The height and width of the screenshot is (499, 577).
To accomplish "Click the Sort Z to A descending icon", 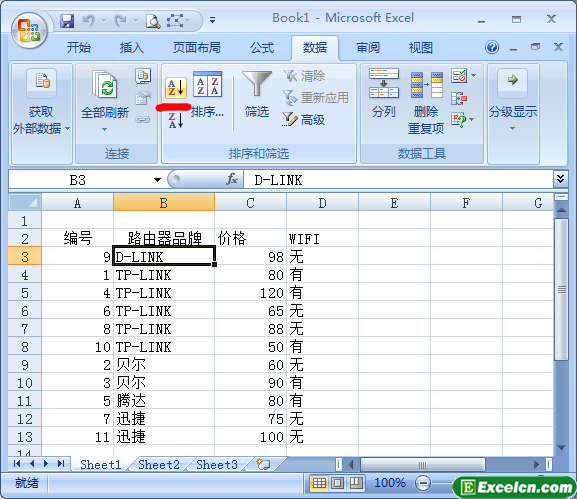I will pos(176,121).
